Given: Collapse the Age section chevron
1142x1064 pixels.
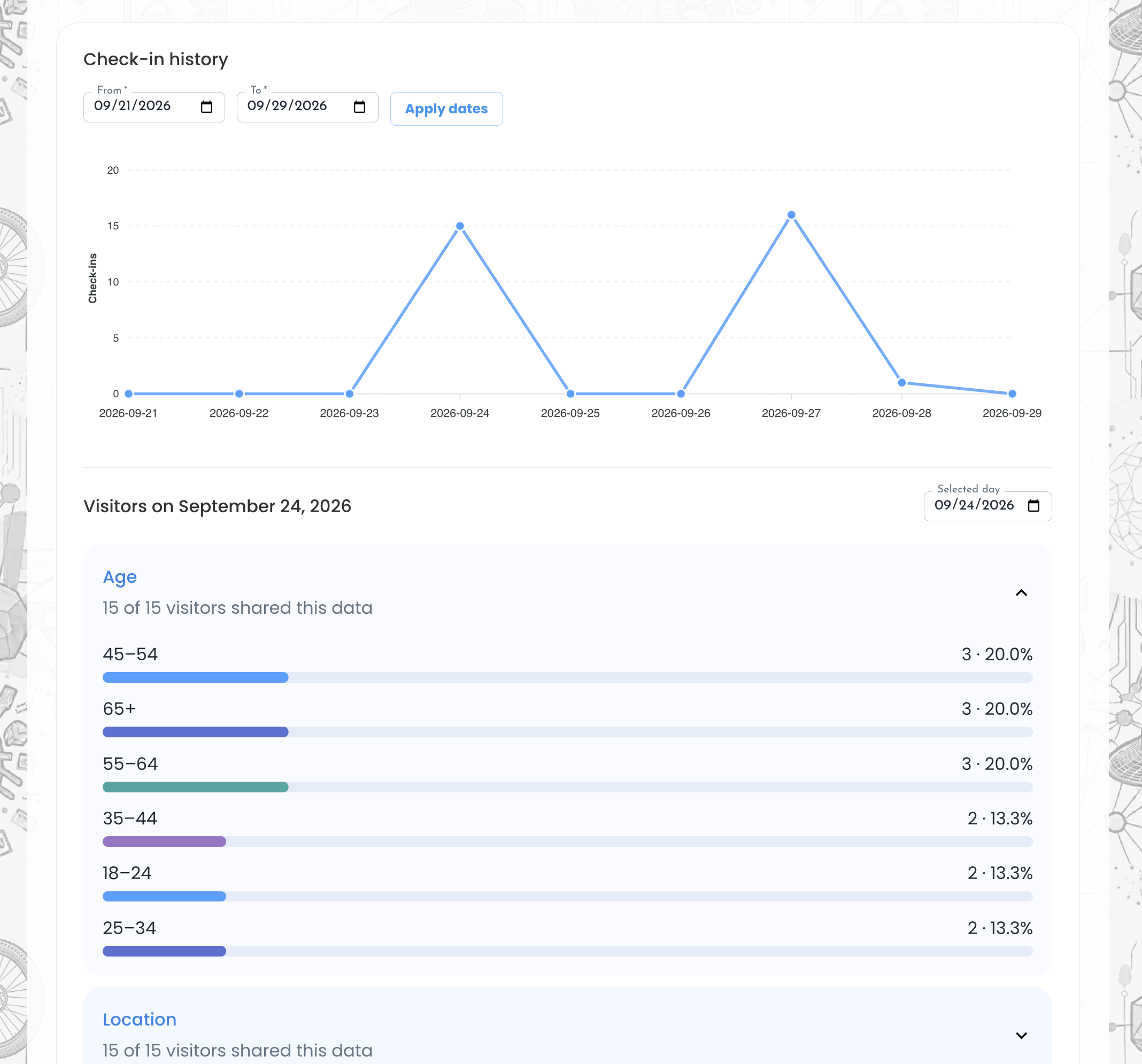Looking at the screenshot, I should [x=1021, y=592].
